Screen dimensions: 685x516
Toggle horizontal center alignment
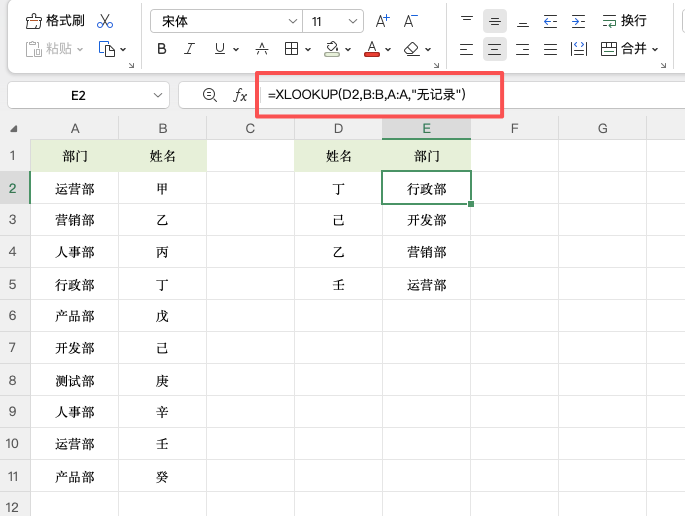point(495,49)
